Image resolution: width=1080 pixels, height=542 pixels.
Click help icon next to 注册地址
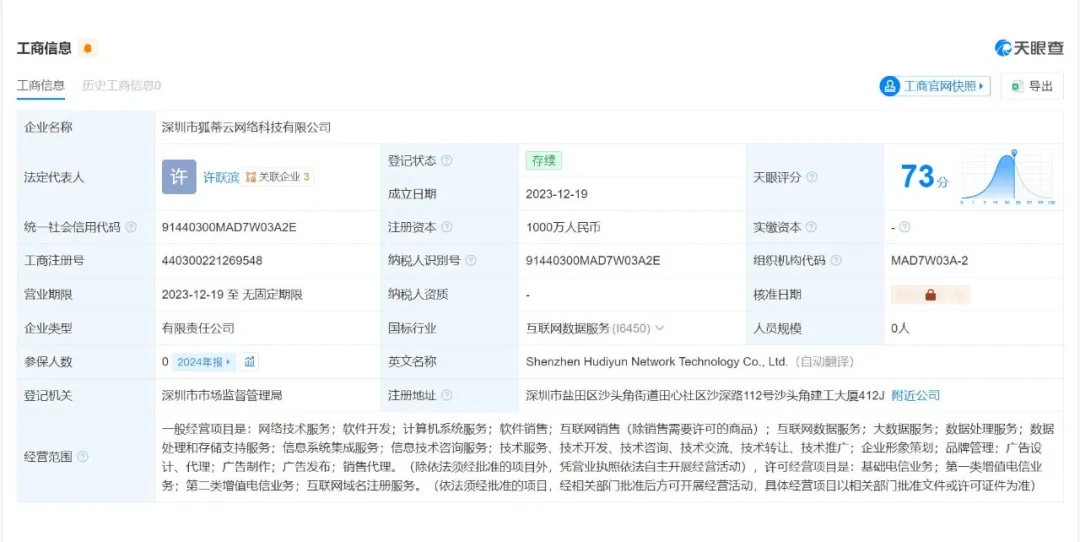(x=446, y=395)
